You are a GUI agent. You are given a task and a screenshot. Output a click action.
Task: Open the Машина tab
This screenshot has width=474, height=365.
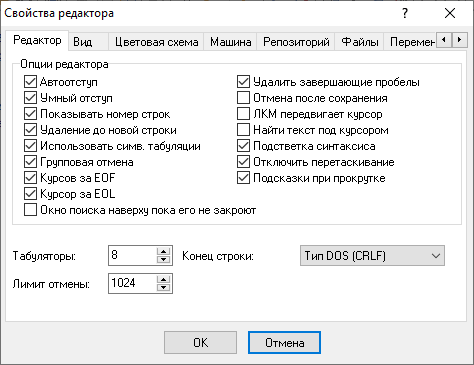pos(230,42)
